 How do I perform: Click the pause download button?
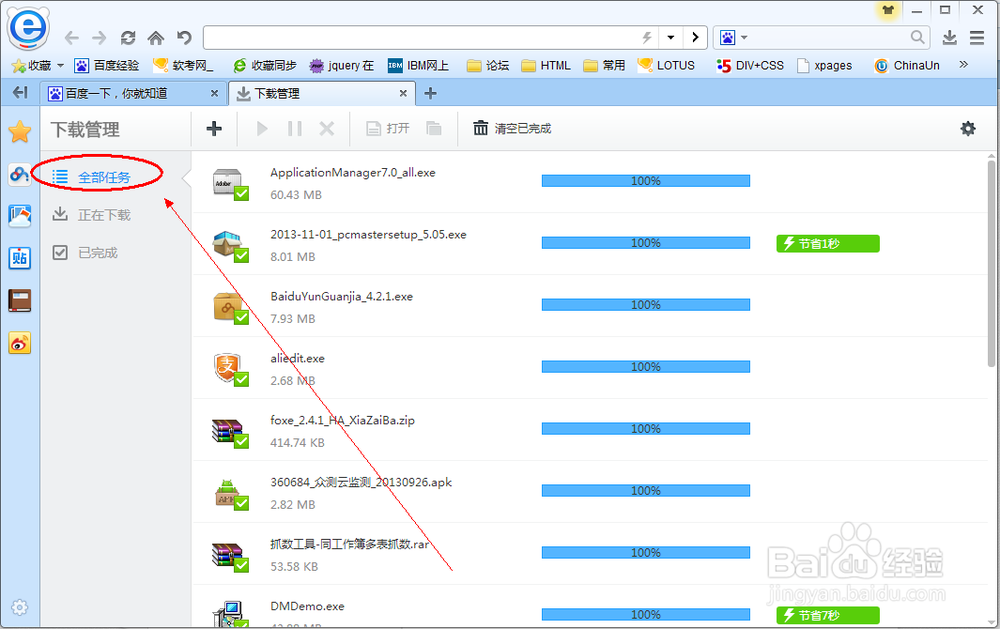click(x=295, y=129)
